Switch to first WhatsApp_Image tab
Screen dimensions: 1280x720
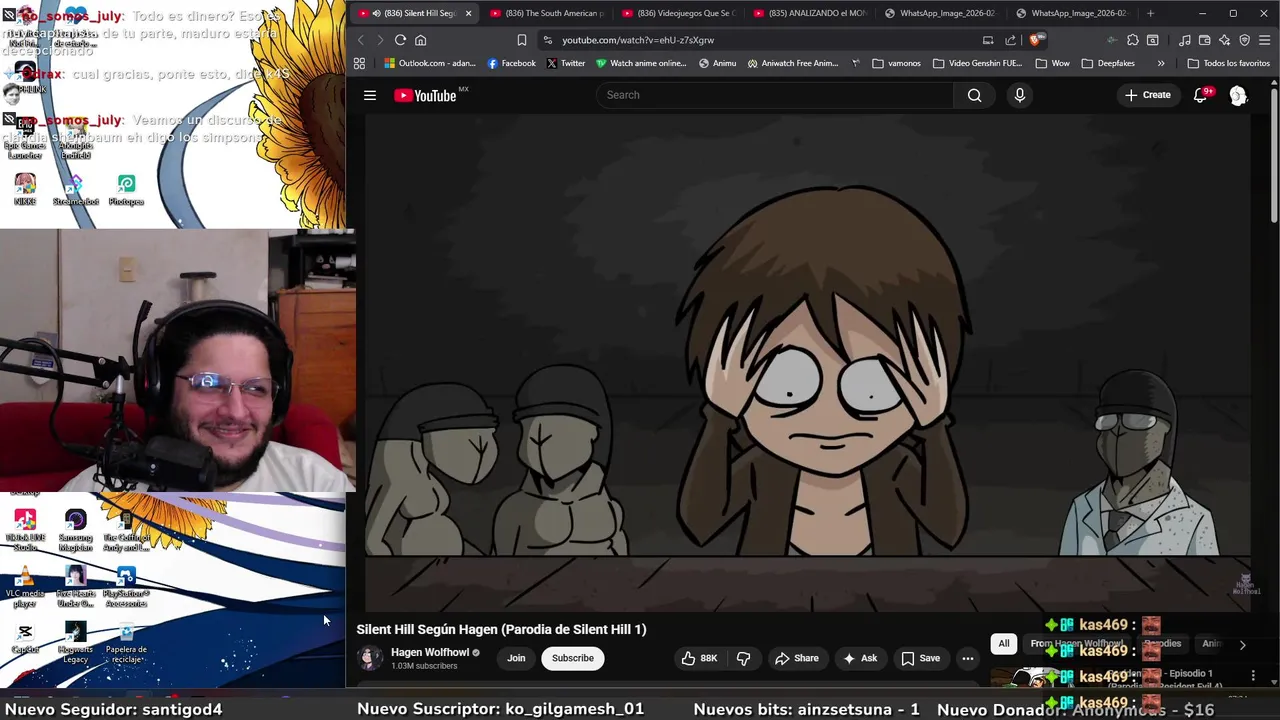[x=942, y=13]
